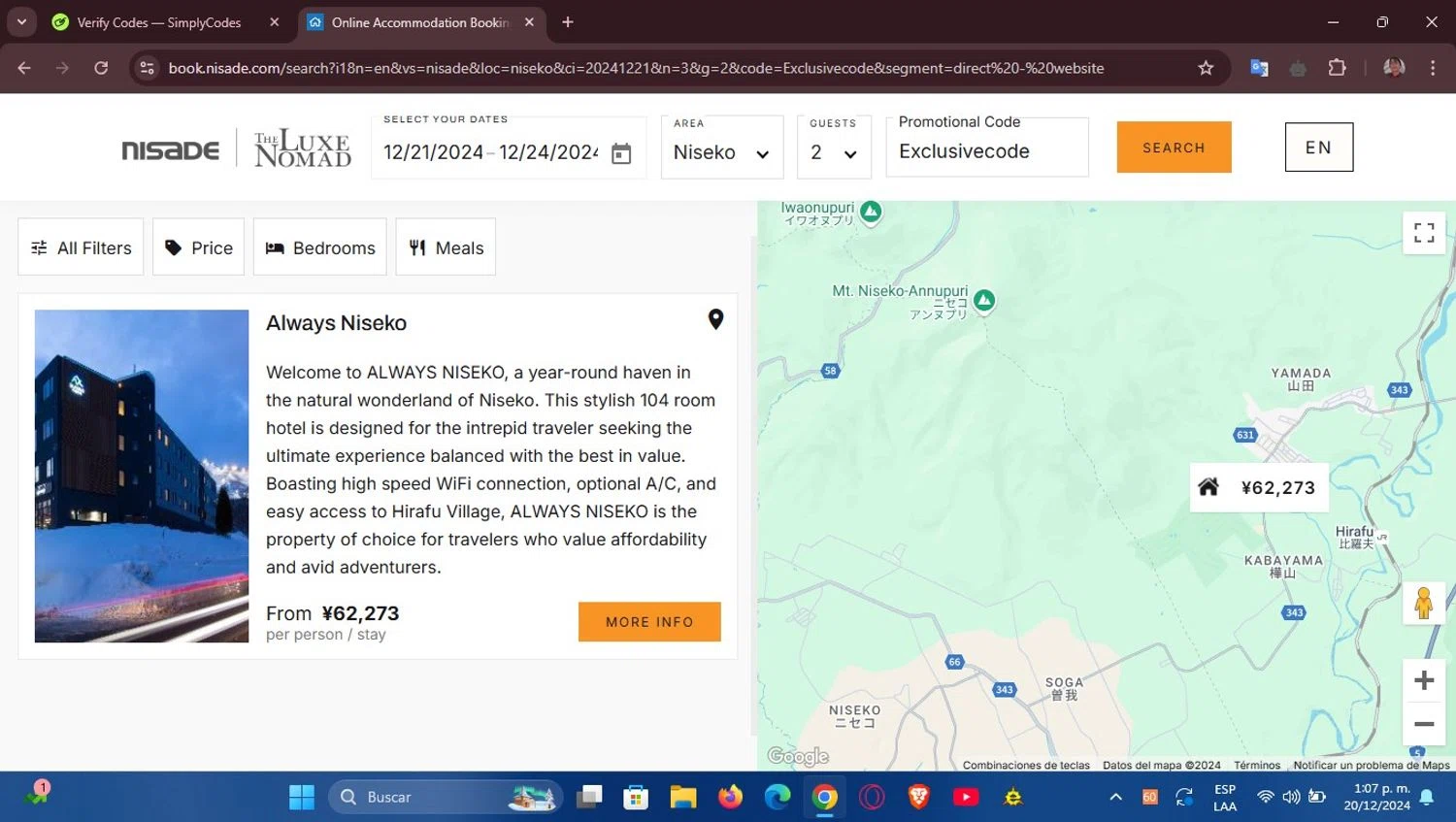The height and width of the screenshot is (822, 1456).
Task: Open the Bedrooms filter
Action: (x=320, y=247)
